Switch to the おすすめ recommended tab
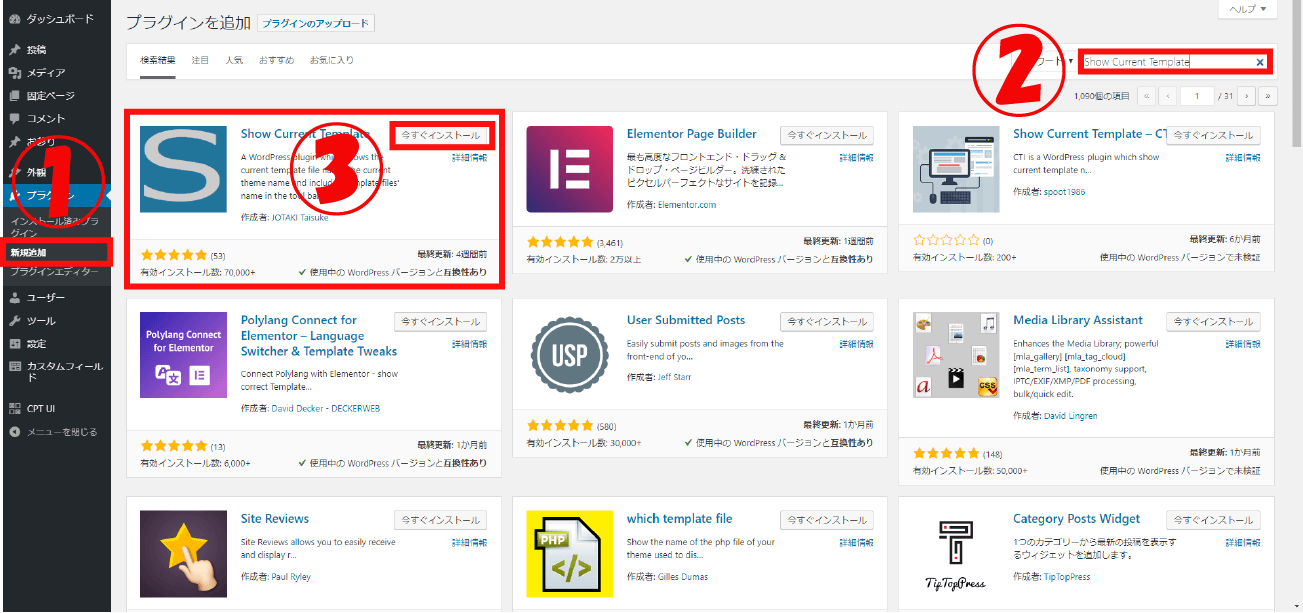This screenshot has width=1303, height=613. [276, 60]
